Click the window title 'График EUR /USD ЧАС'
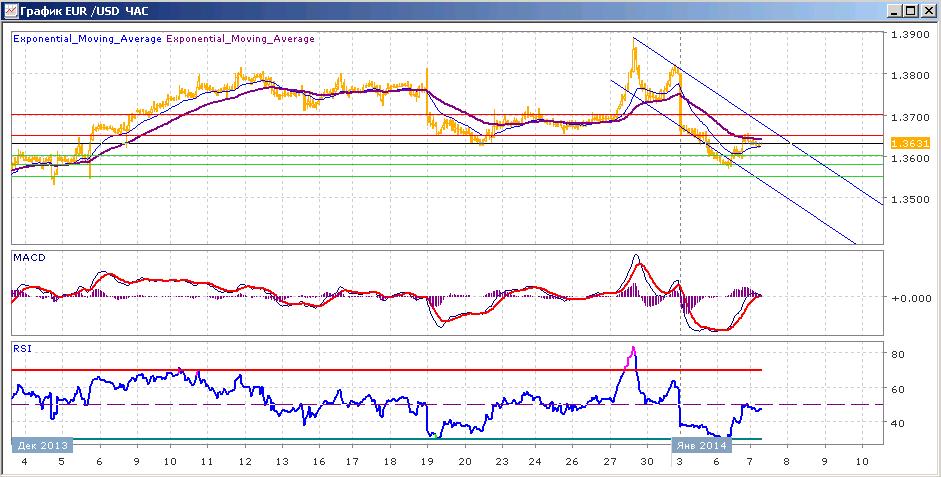The width and height of the screenshot is (941, 477). pyautogui.click(x=84, y=11)
